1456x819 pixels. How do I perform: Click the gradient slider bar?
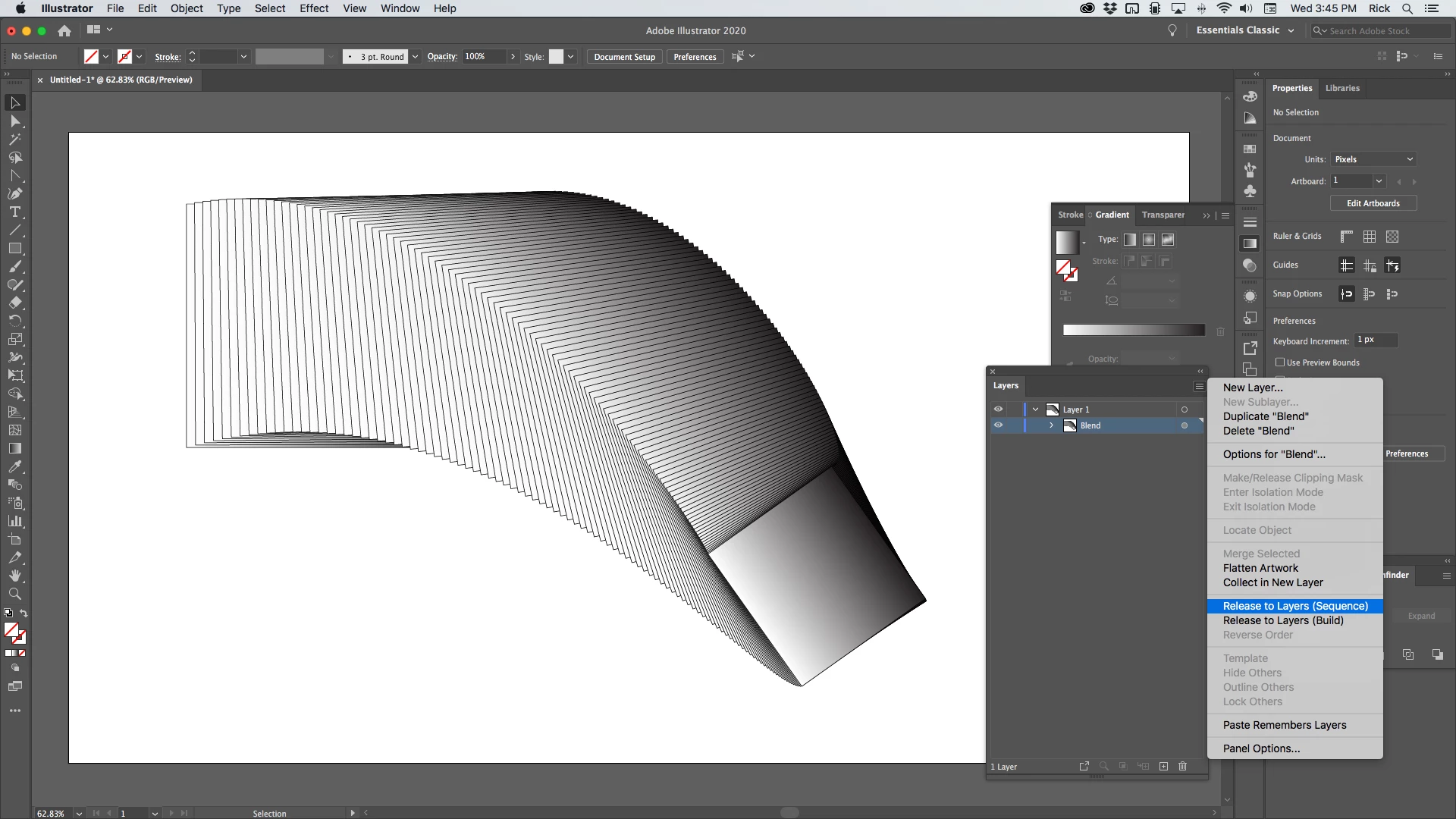point(1133,330)
